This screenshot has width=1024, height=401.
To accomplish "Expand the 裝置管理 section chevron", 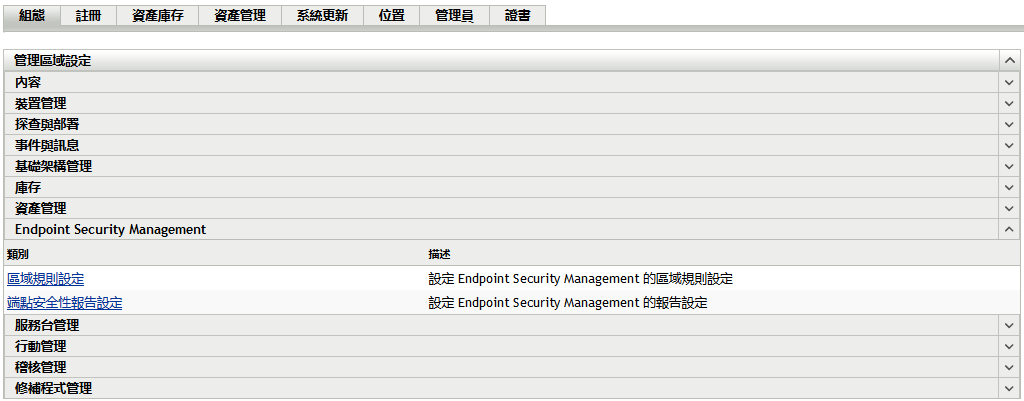I will [x=1009, y=103].
